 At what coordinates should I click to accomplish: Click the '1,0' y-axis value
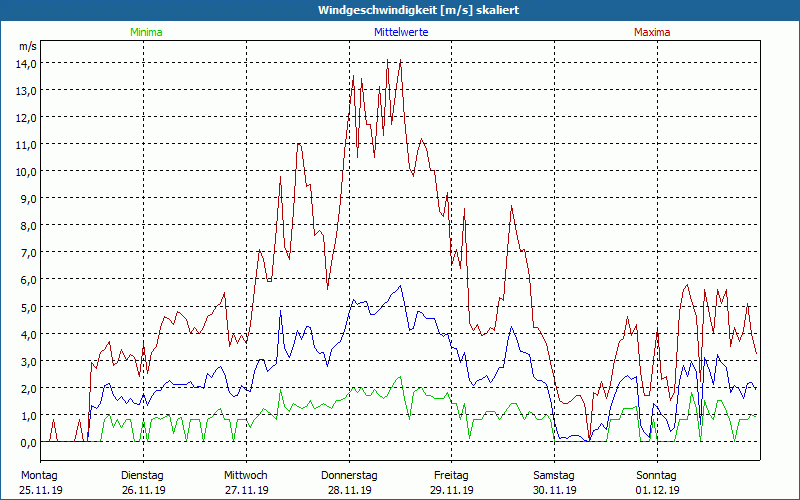[29, 416]
